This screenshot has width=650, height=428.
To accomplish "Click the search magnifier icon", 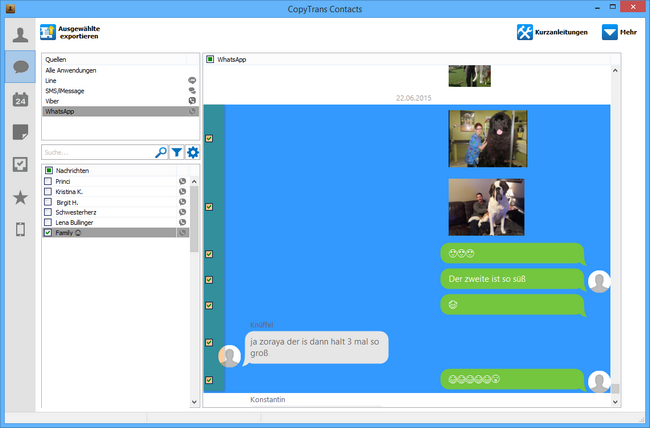I will (161, 153).
